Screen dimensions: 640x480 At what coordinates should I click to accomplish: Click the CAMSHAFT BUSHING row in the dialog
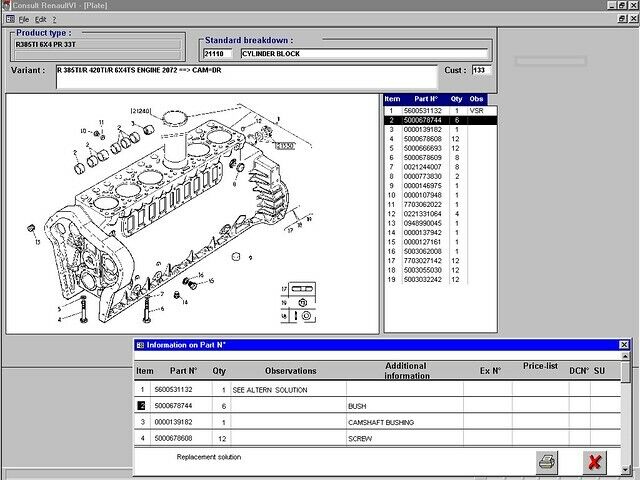[380, 423]
